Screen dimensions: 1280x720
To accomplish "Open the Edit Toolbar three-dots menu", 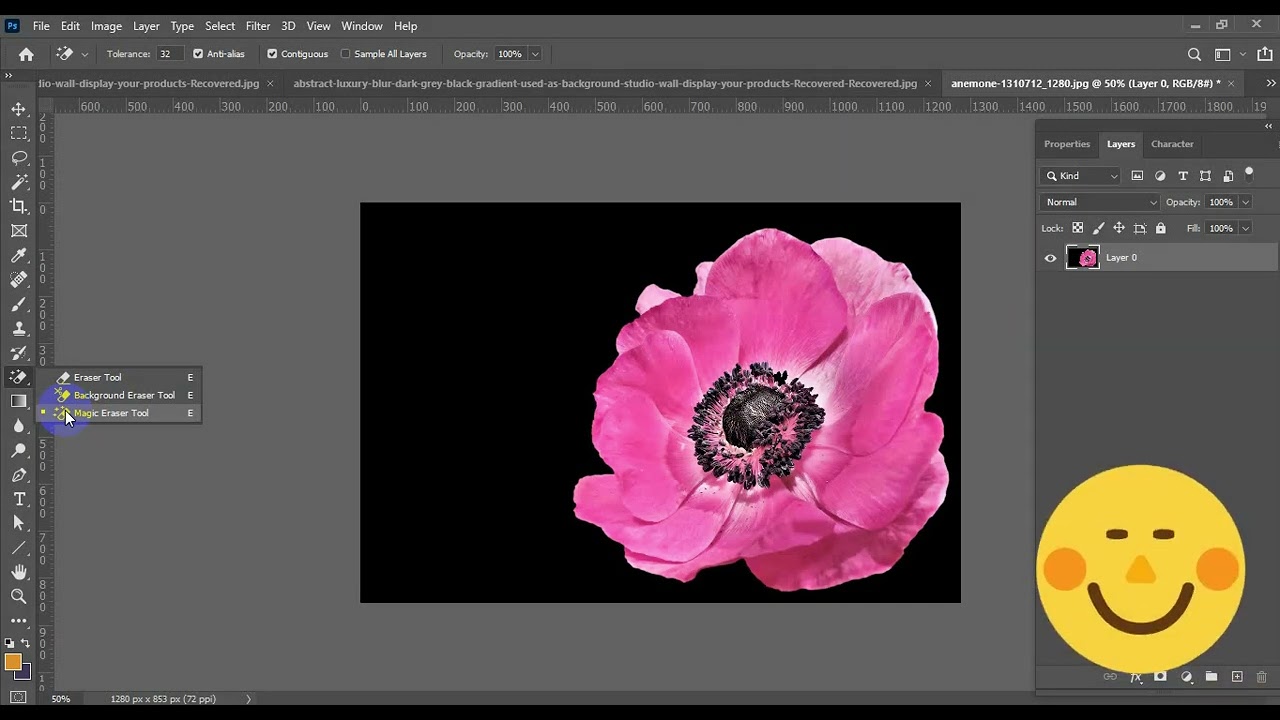I will pyautogui.click(x=19, y=621).
